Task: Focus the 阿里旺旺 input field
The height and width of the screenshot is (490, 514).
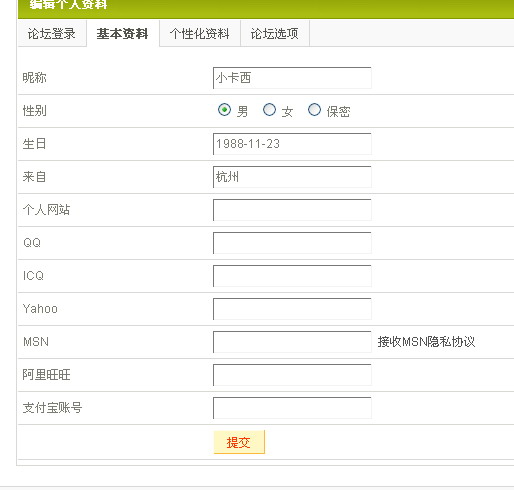Action: click(292, 375)
